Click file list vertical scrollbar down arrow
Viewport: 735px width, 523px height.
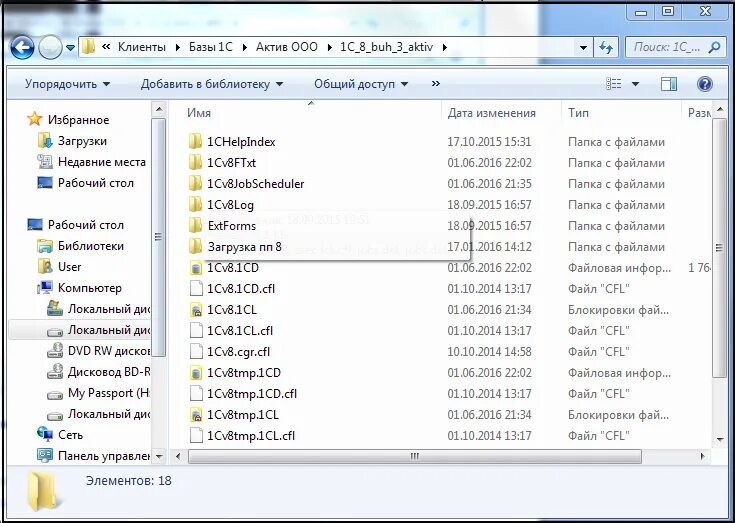click(720, 440)
